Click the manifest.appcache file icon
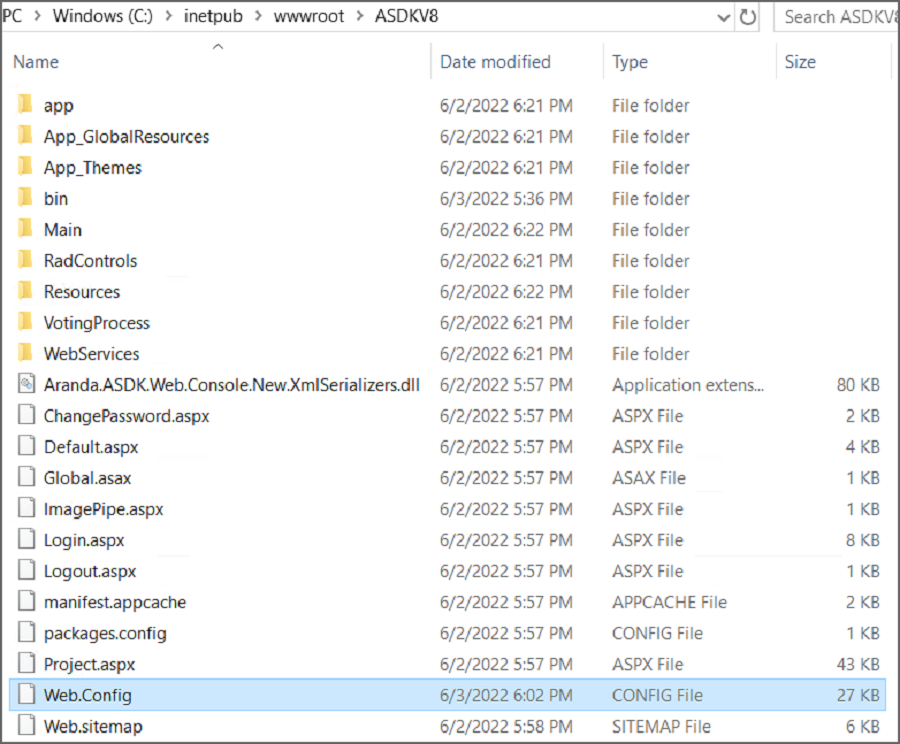The width and height of the screenshot is (900, 744). point(26,601)
